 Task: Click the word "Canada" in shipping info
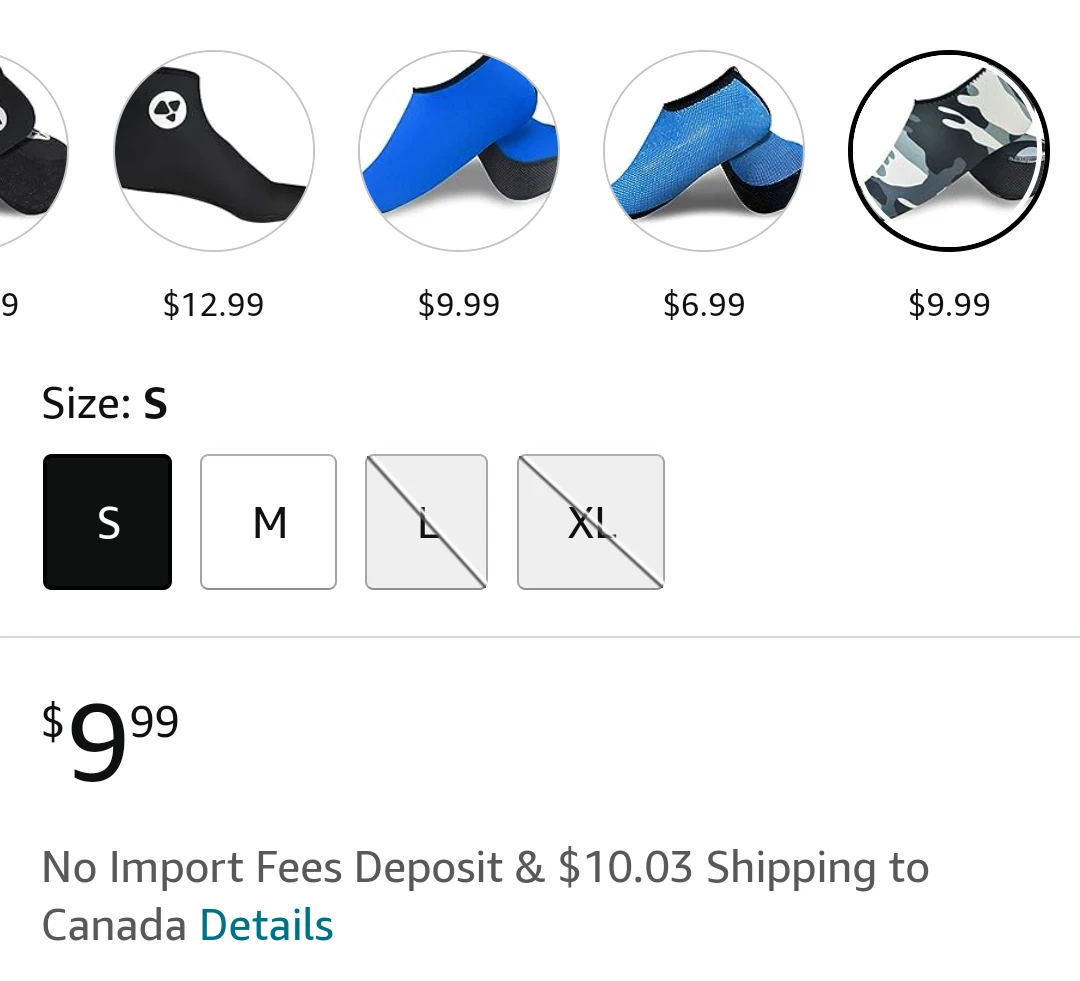[114, 925]
